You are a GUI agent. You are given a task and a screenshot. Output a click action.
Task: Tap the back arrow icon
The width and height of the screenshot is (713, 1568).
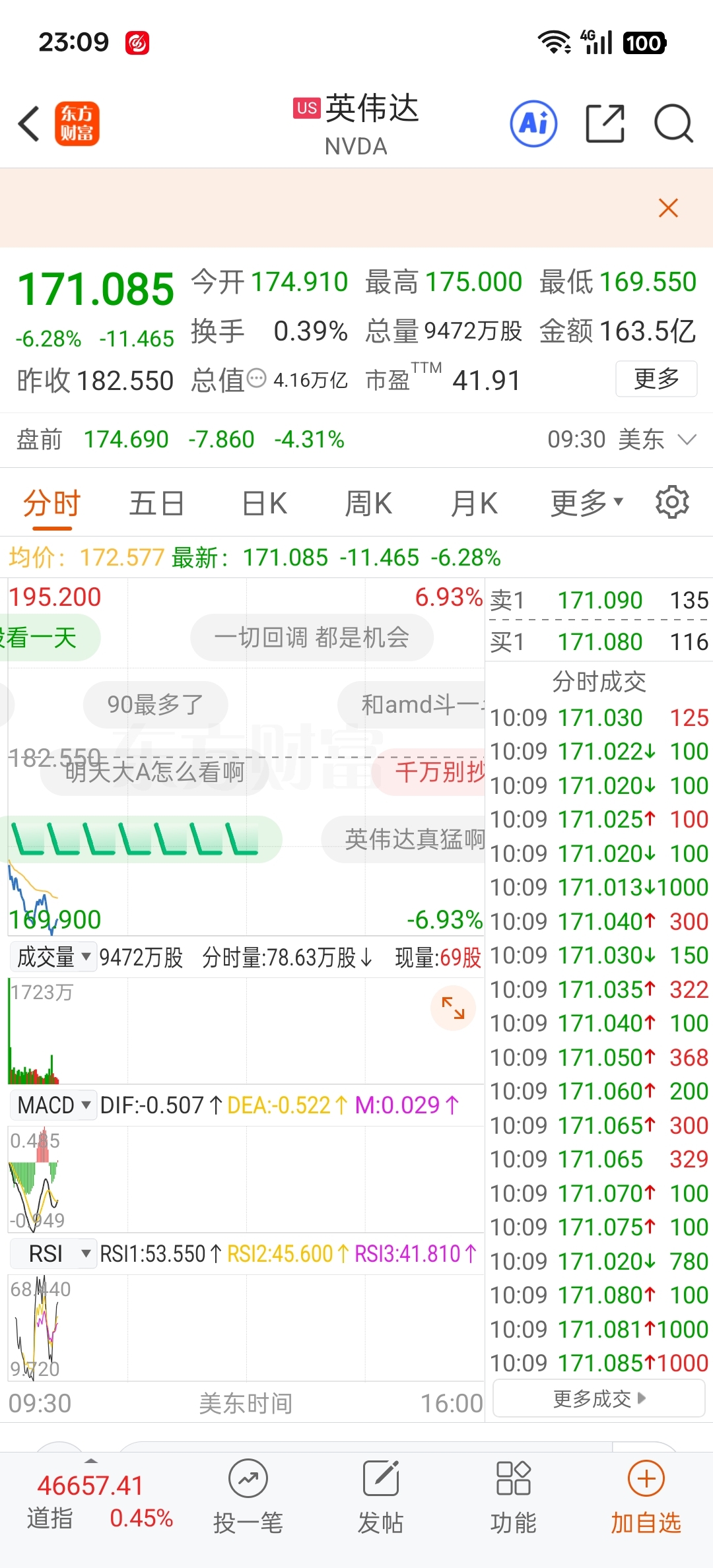click(x=29, y=124)
